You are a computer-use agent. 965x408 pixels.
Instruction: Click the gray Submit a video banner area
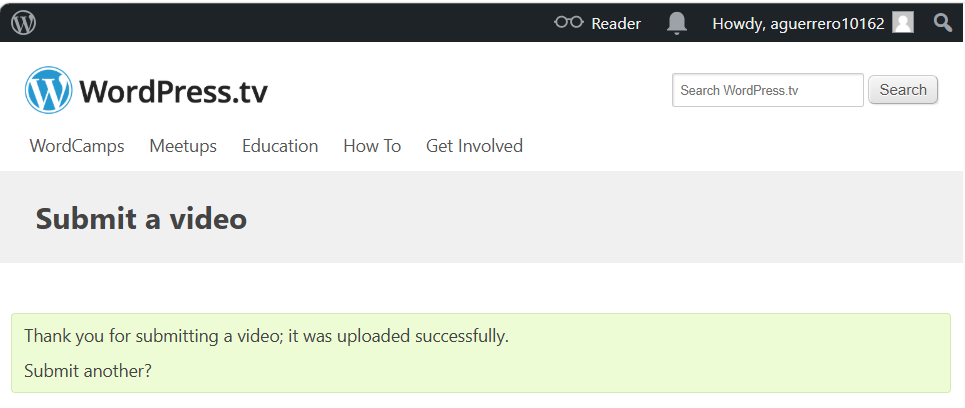[600, 218]
